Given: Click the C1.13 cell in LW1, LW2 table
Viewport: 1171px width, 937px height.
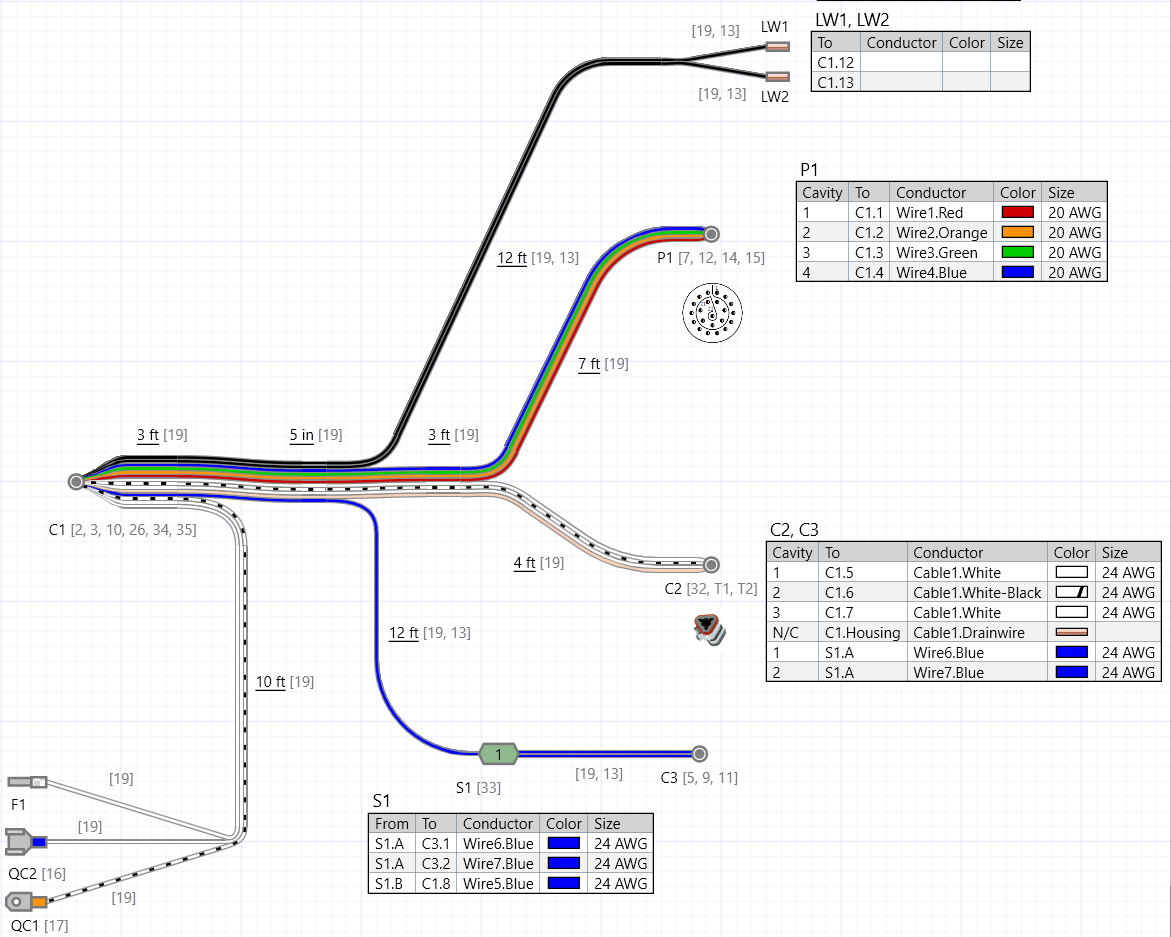Looking at the screenshot, I should [836, 82].
